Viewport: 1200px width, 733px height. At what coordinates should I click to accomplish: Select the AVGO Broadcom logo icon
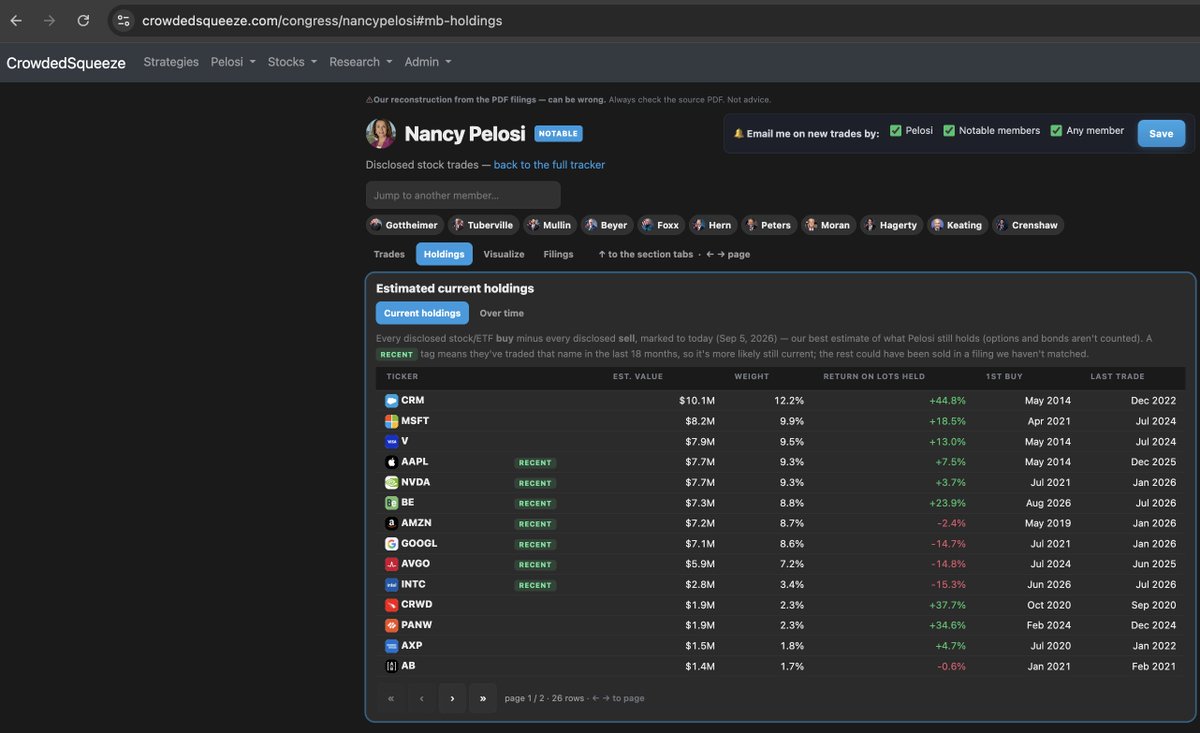tap(391, 564)
